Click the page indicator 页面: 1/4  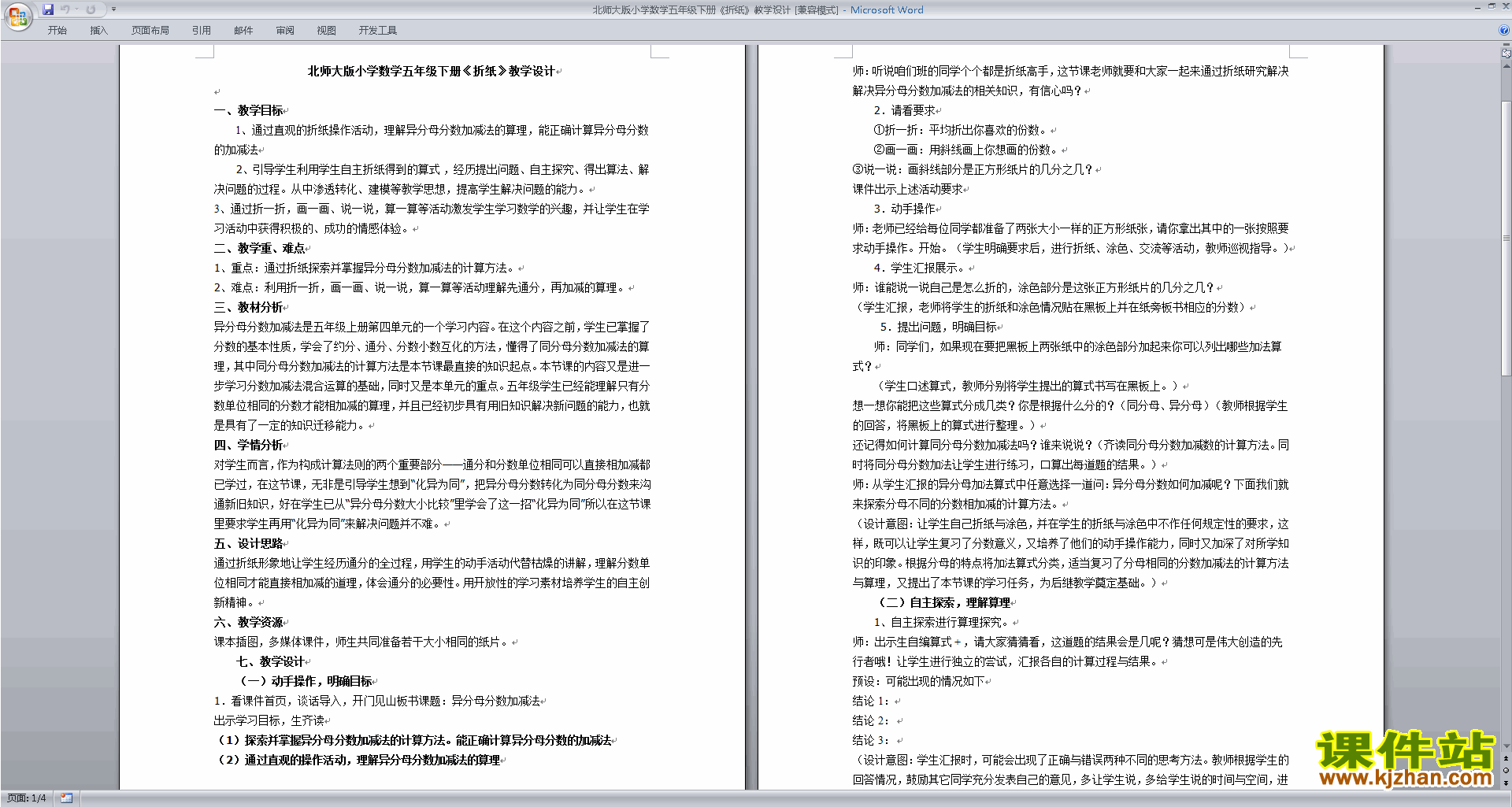(x=27, y=798)
